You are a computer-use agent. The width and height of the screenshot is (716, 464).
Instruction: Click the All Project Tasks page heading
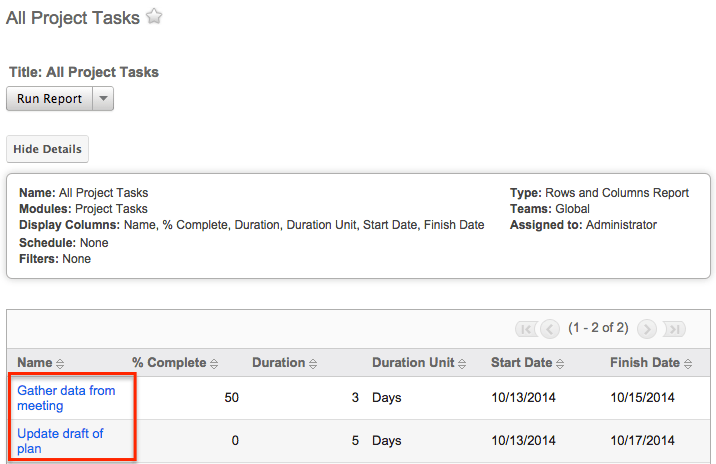tap(73, 18)
